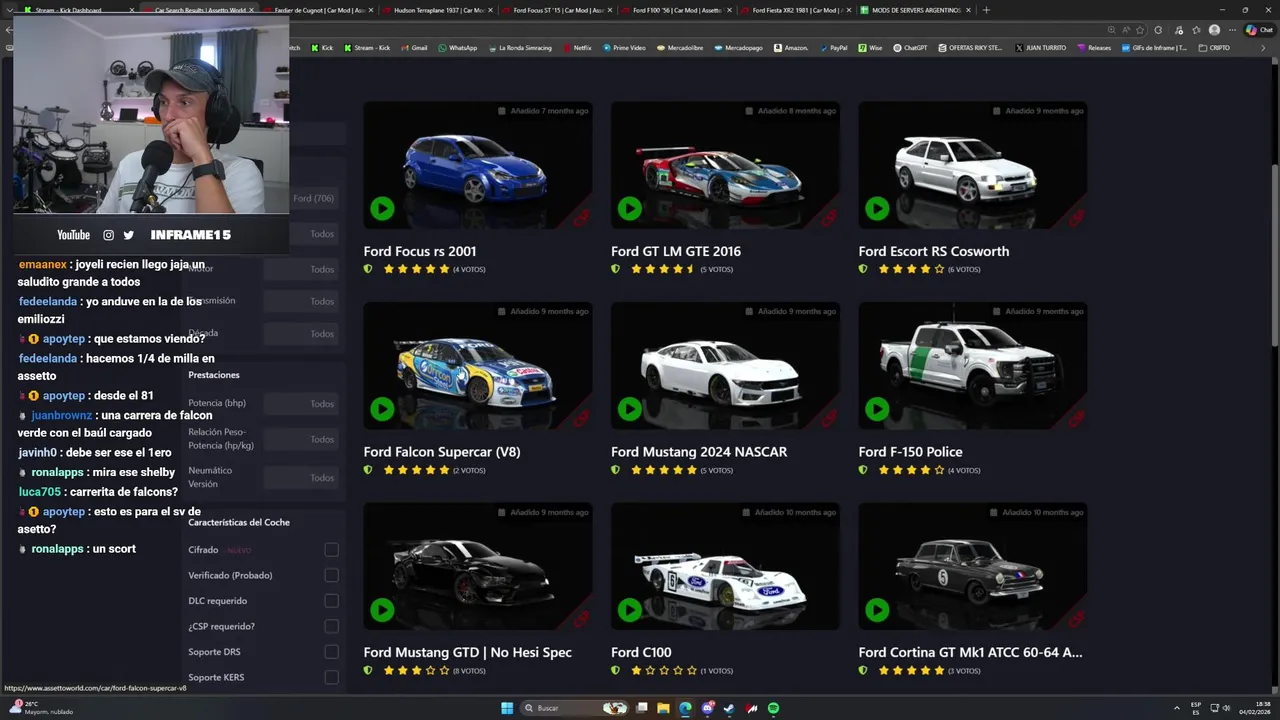The width and height of the screenshot is (1280, 720).
Task: Open the Relación Peso-Potencia dropdown
Action: 301,439
